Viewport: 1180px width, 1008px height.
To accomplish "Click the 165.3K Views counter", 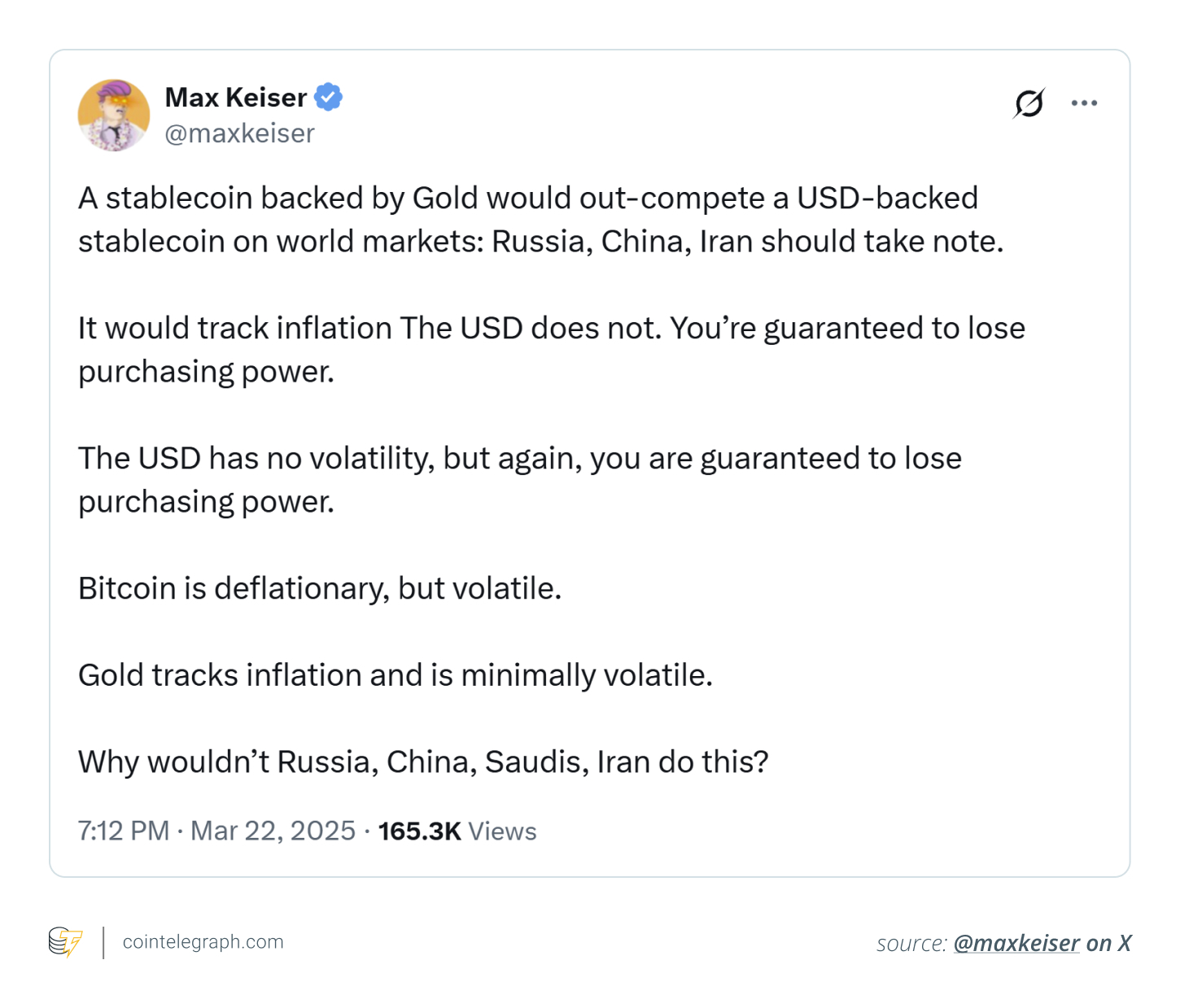I will [x=457, y=831].
